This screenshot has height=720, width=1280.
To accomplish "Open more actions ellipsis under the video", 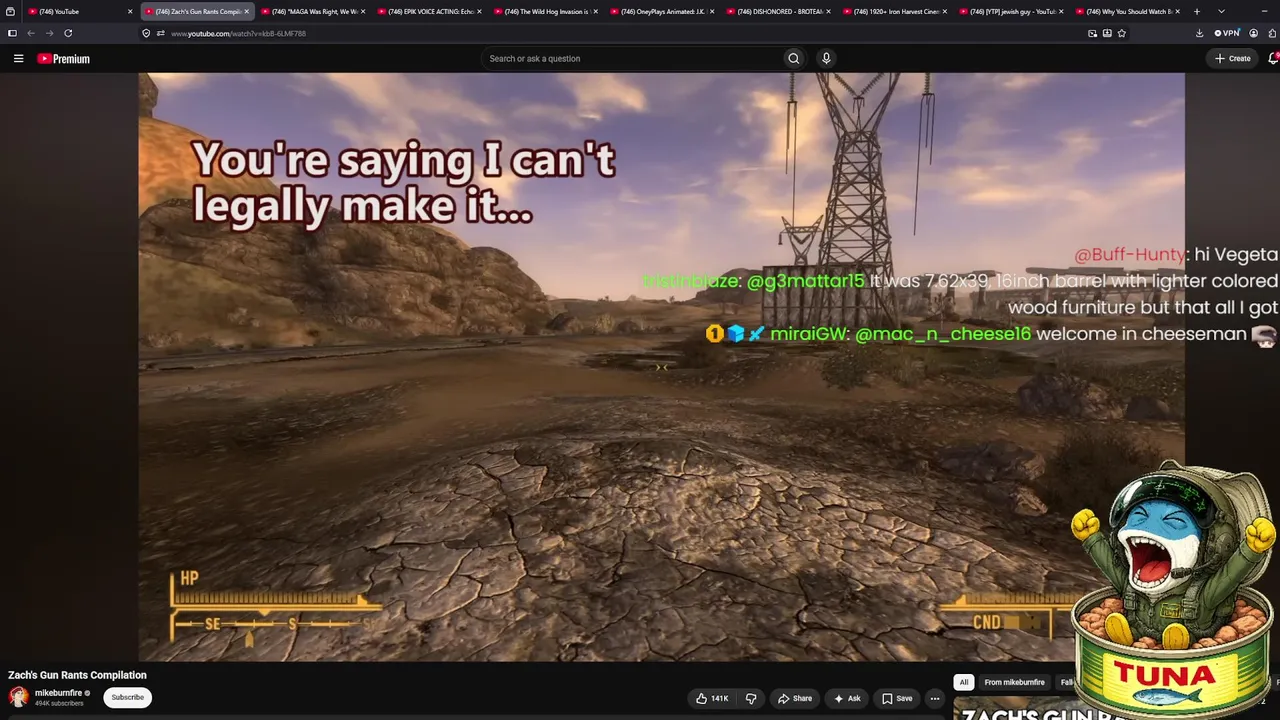I will pos(935,698).
